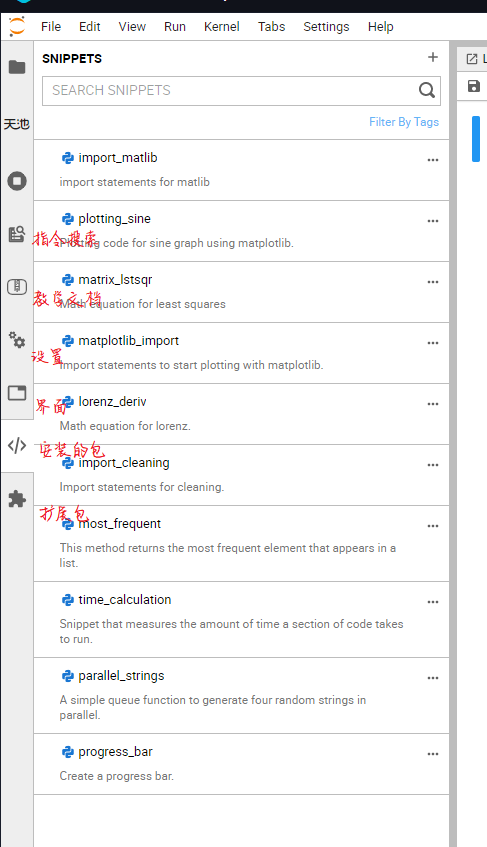Open the command palette sidebar icon
This screenshot has height=847, width=487.
pyautogui.click(x=17, y=233)
